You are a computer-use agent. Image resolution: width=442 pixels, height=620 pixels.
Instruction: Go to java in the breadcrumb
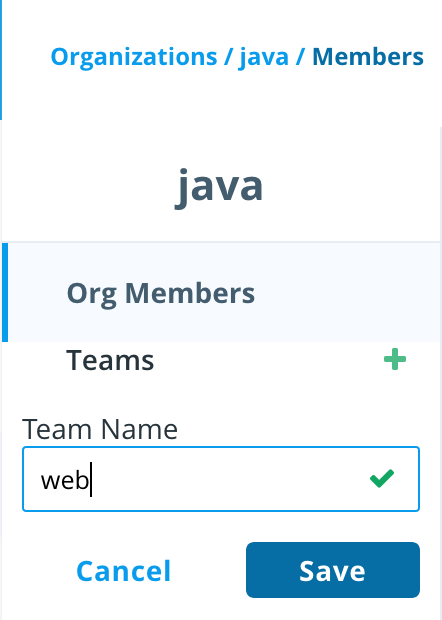point(264,57)
